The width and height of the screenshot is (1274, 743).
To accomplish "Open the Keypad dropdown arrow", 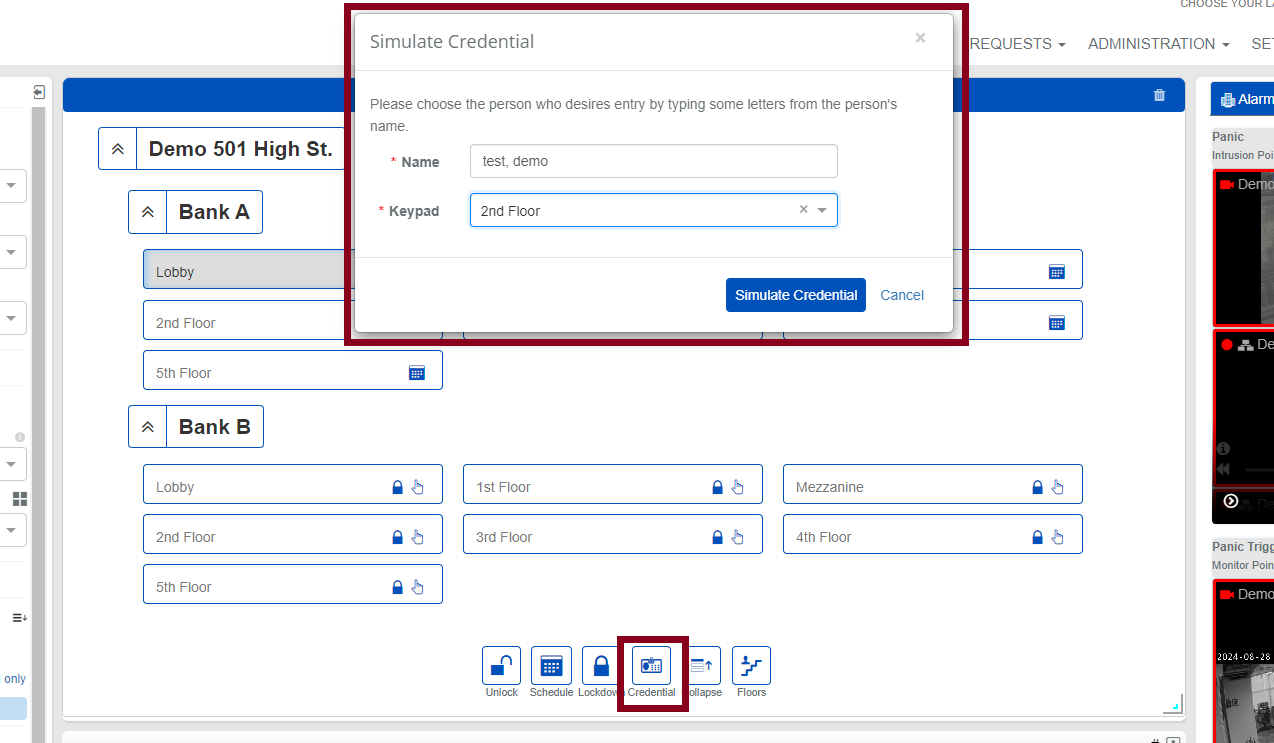I will point(822,210).
